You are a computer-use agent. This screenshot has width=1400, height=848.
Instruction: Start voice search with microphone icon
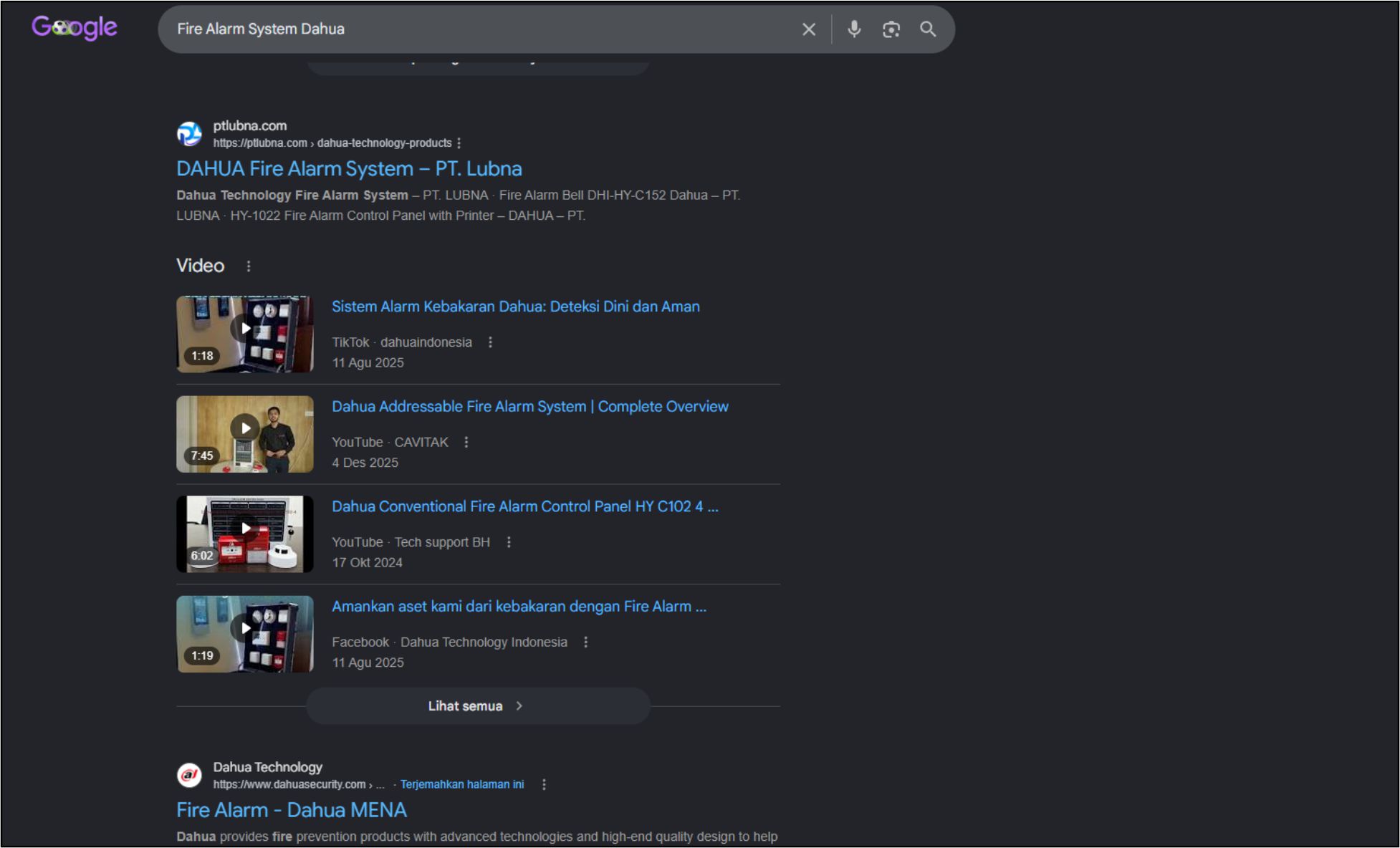(x=854, y=29)
